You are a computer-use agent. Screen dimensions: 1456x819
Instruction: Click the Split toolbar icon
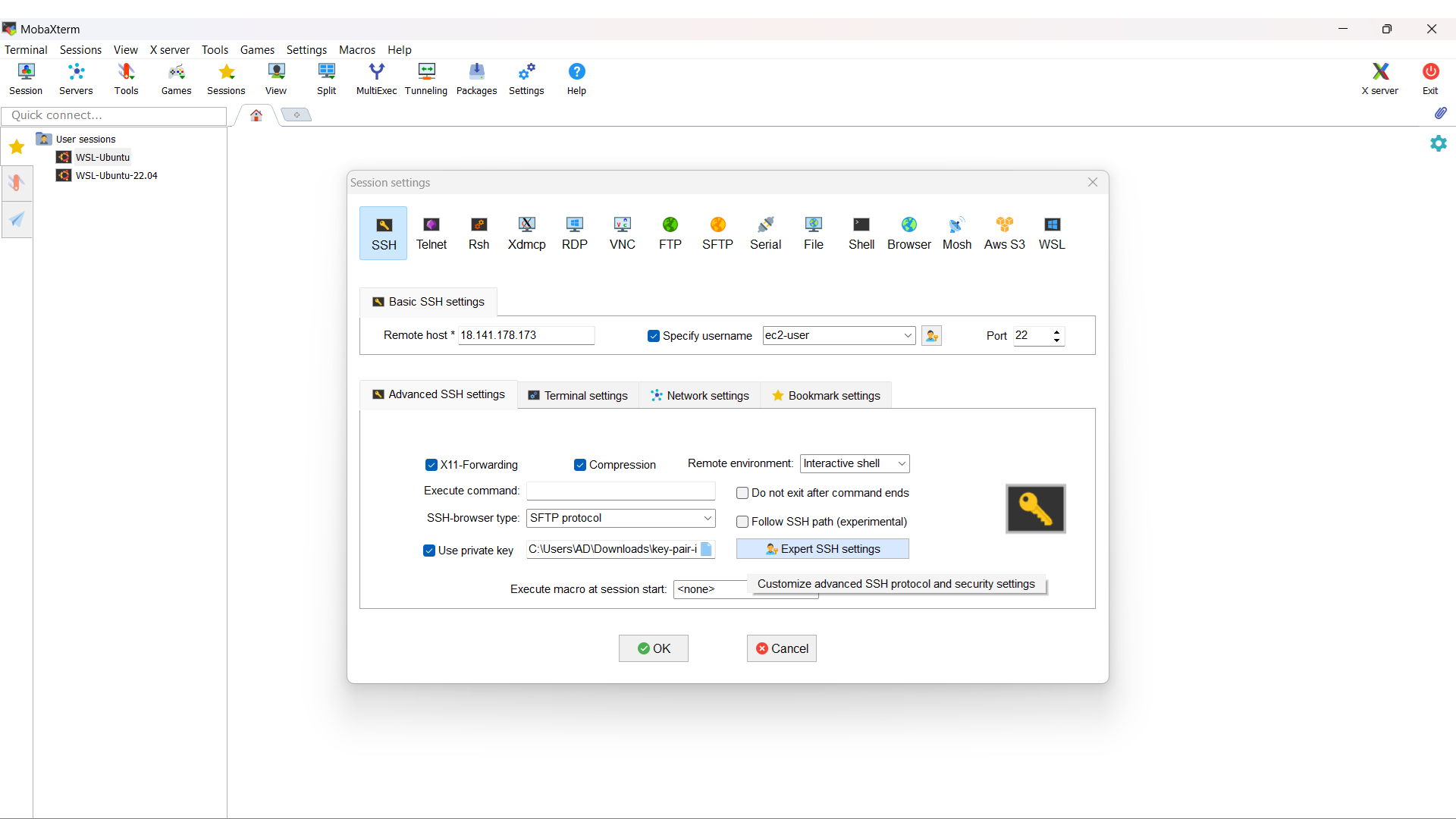click(326, 79)
